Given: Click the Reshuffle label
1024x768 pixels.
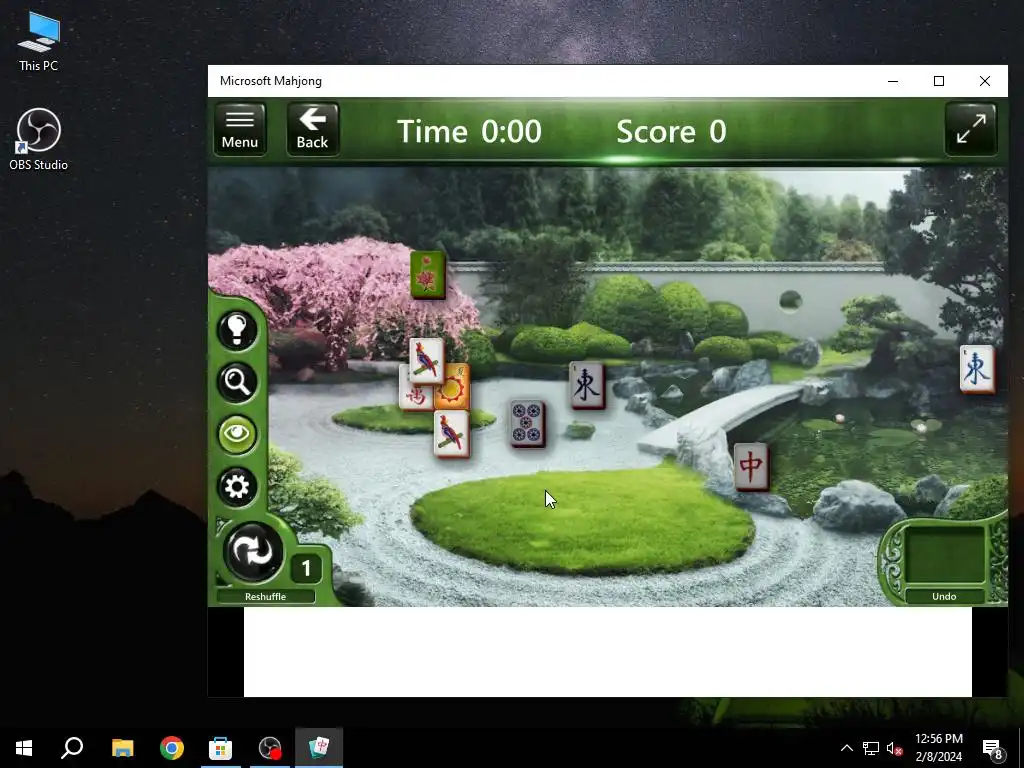Looking at the screenshot, I should tap(265, 596).
